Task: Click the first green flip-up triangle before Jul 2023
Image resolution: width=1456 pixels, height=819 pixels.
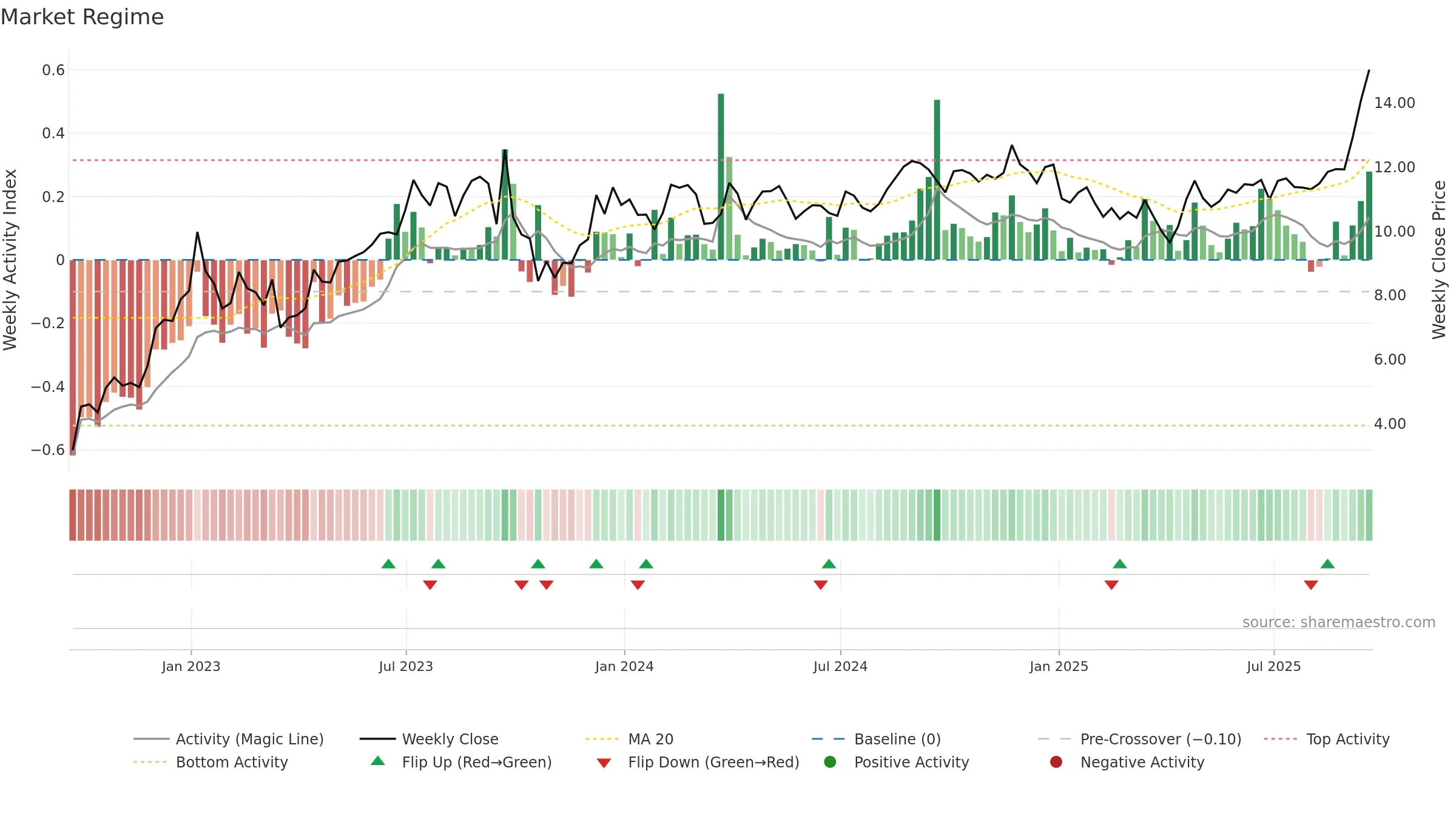Action: (x=388, y=564)
